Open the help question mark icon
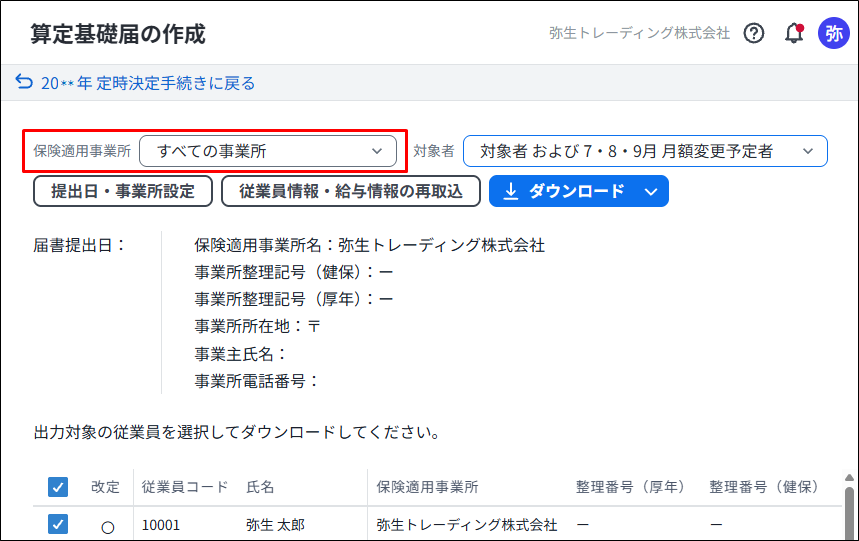Viewport: 859px width, 541px height. coord(754,33)
